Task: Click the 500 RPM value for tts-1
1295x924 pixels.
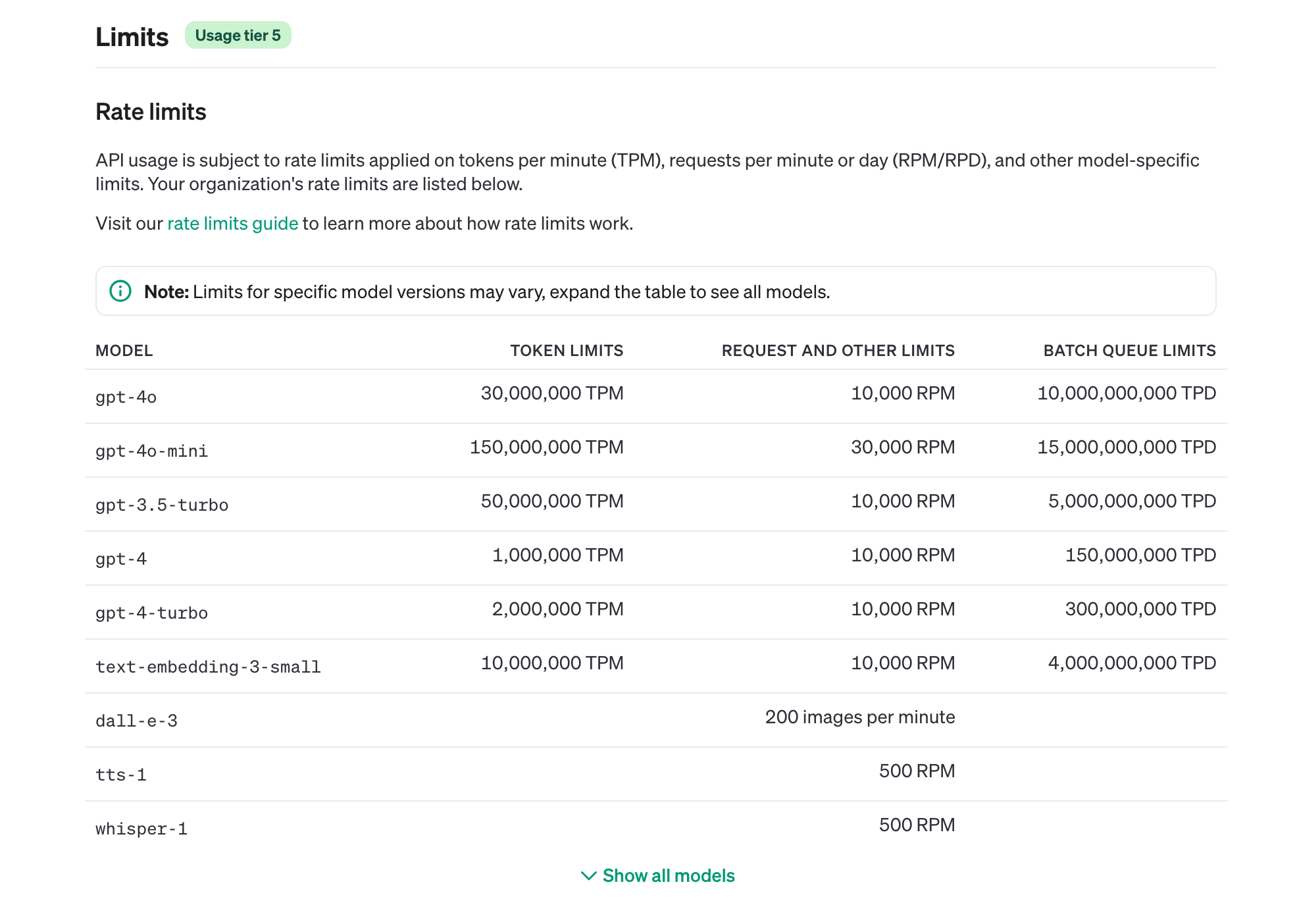Action: coord(917,771)
